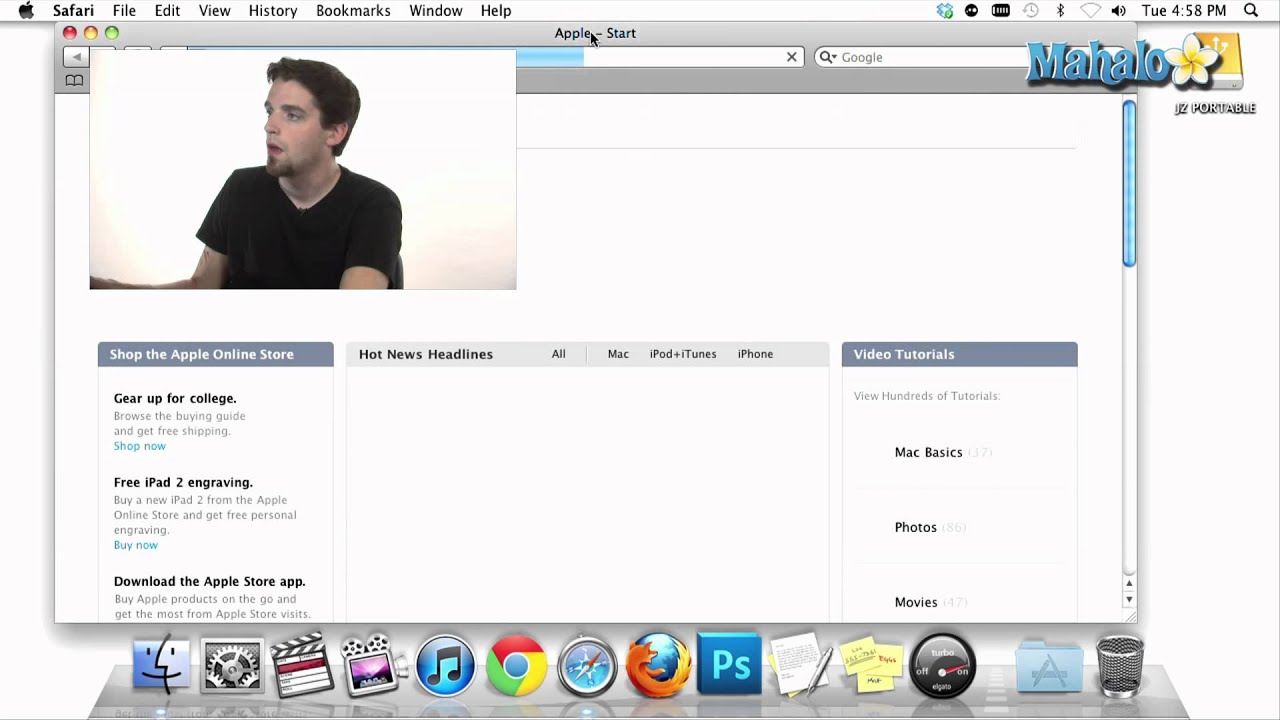Click Download the Apple Store app heading
The width and height of the screenshot is (1280, 720).
click(210, 581)
